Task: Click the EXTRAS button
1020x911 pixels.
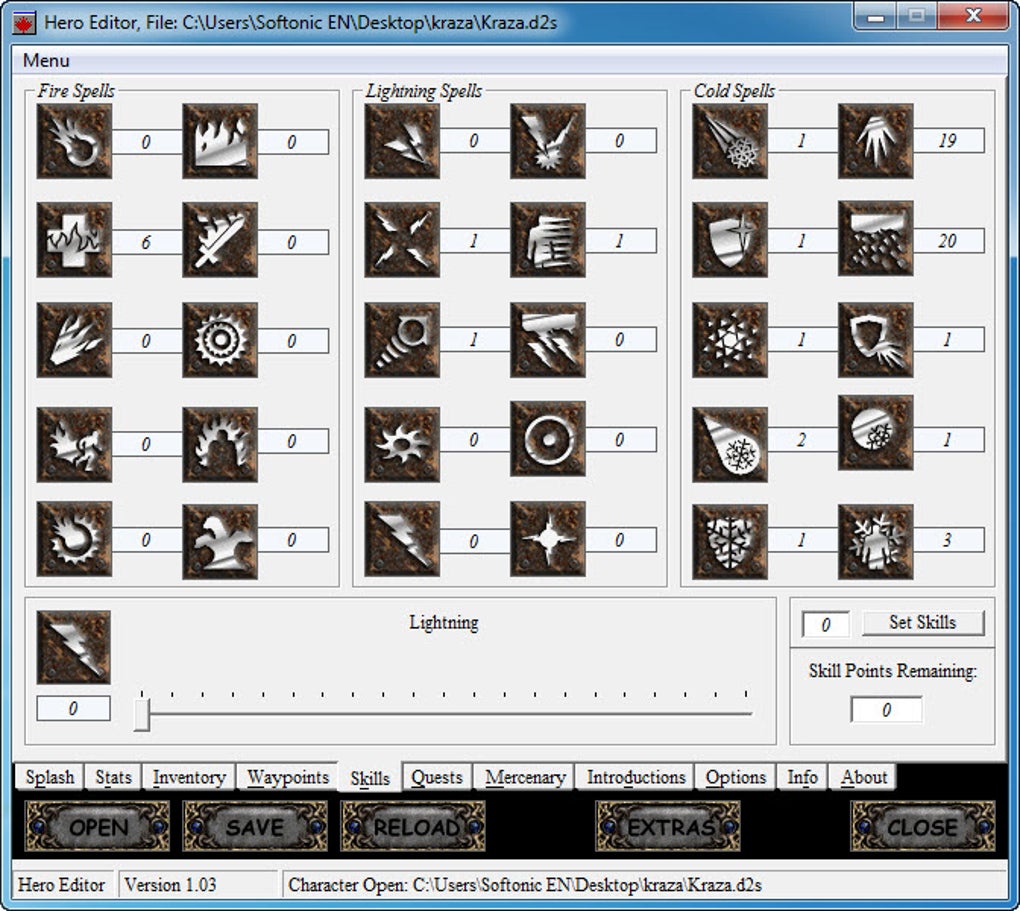Action: (x=668, y=826)
